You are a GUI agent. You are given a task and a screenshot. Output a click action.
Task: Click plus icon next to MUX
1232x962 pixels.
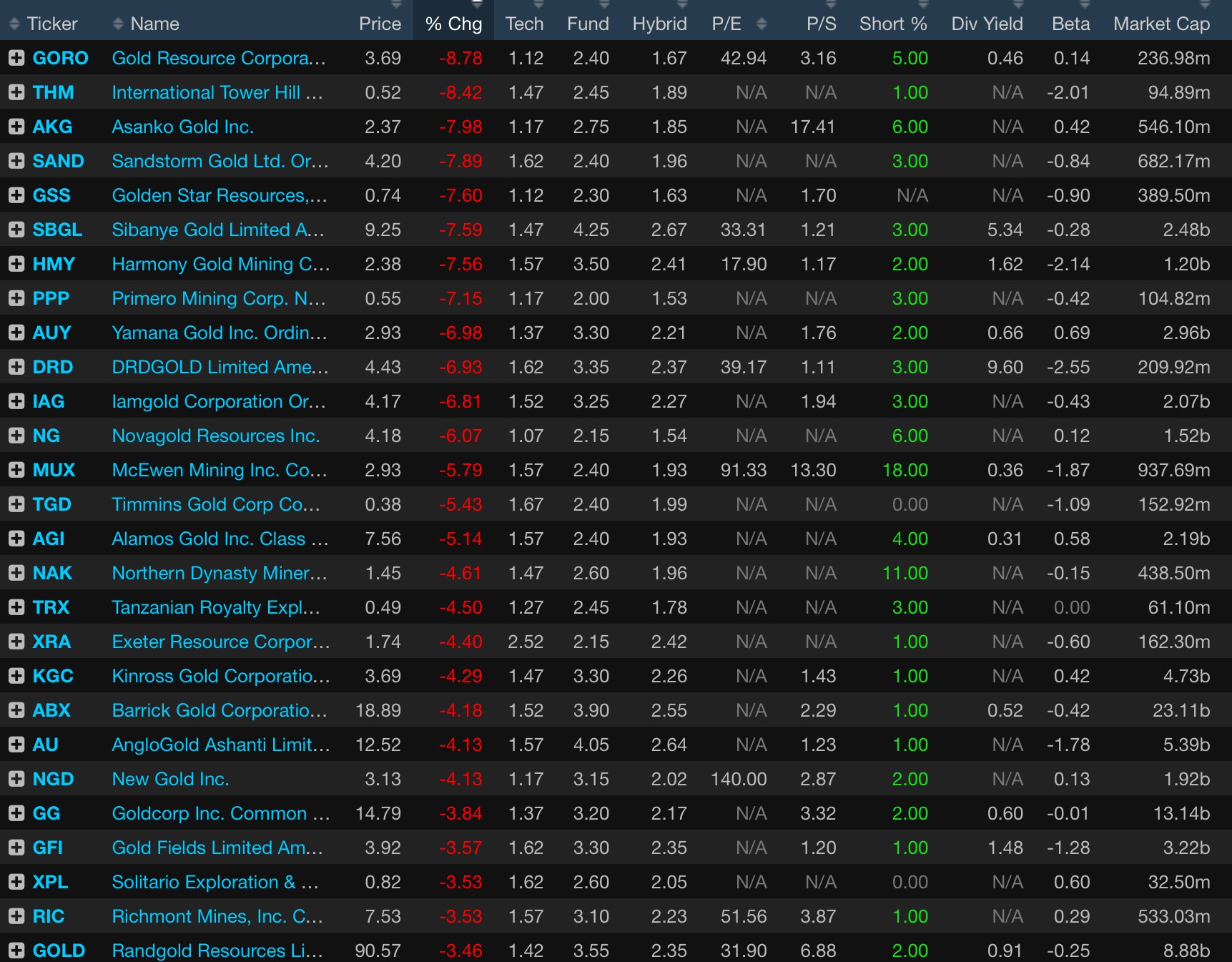click(16, 470)
